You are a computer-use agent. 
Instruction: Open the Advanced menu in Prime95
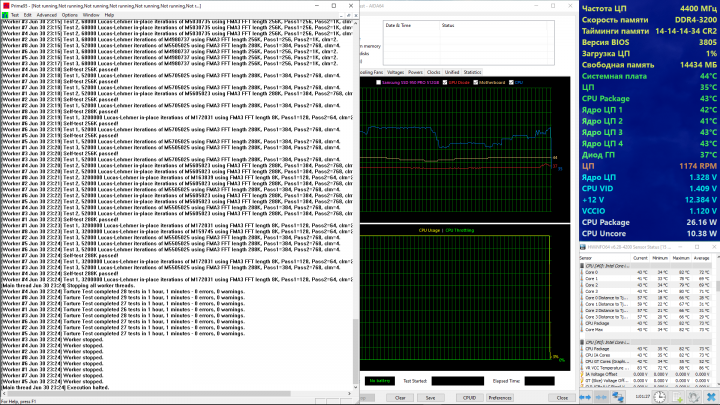click(47, 15)
